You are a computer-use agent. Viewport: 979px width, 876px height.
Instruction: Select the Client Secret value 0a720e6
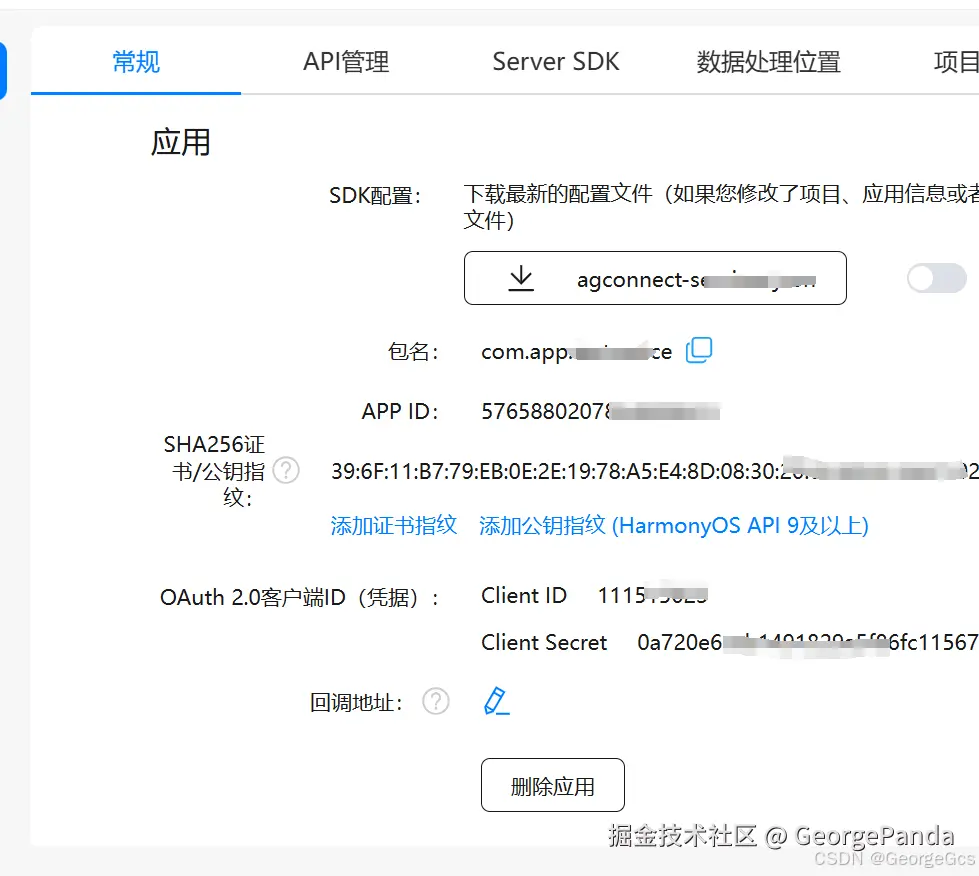807,642
